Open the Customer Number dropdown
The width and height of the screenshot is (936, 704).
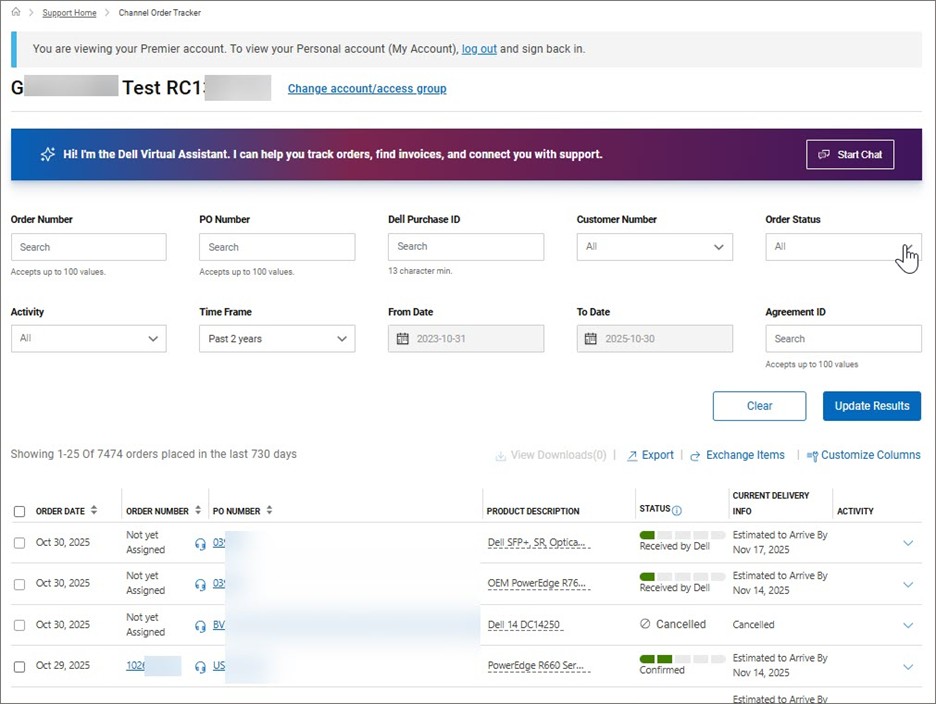click(654, 247)
